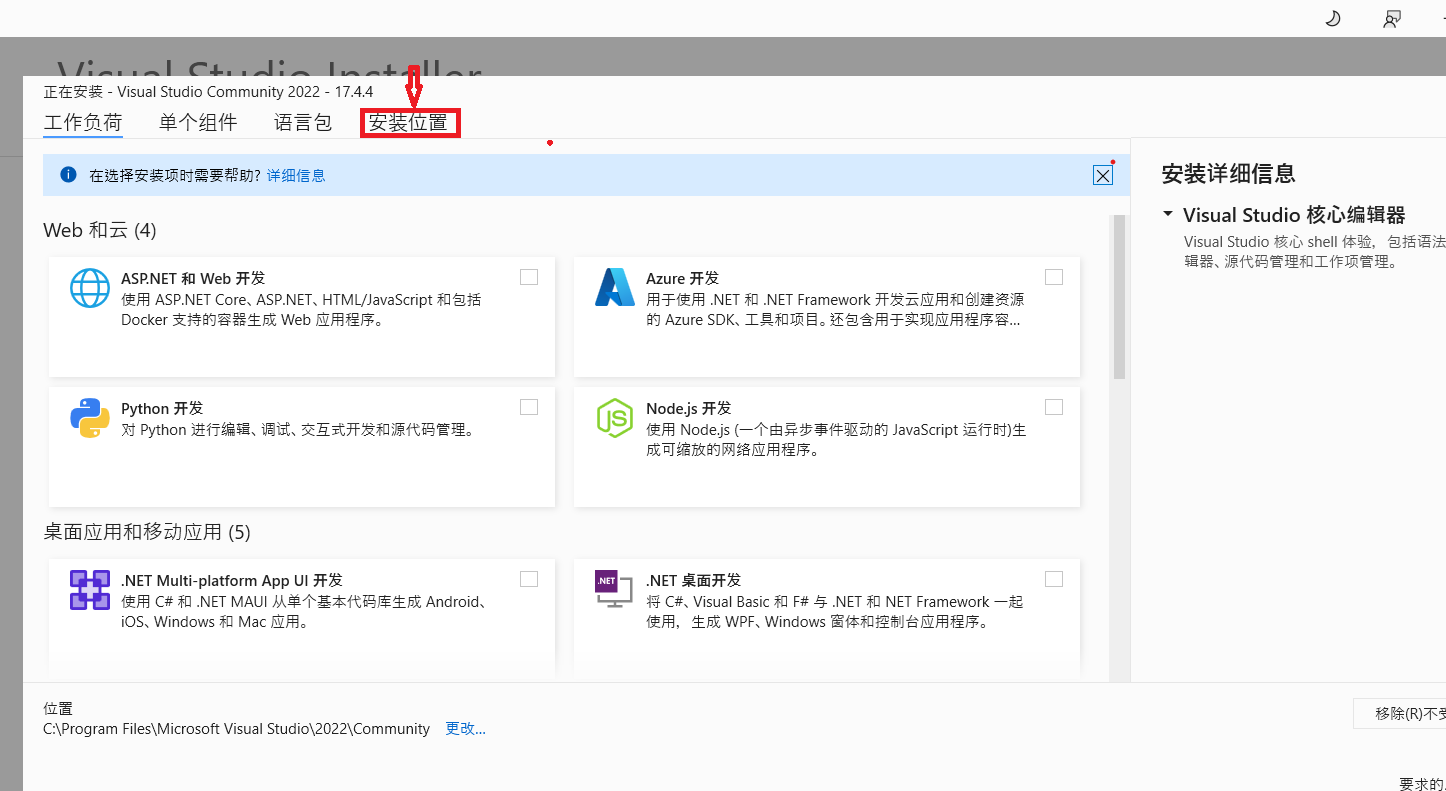Open the 移除(R)不受支持 dropdown button
The height and width of the screenshot is (791, 1446).
[1399, 713]
